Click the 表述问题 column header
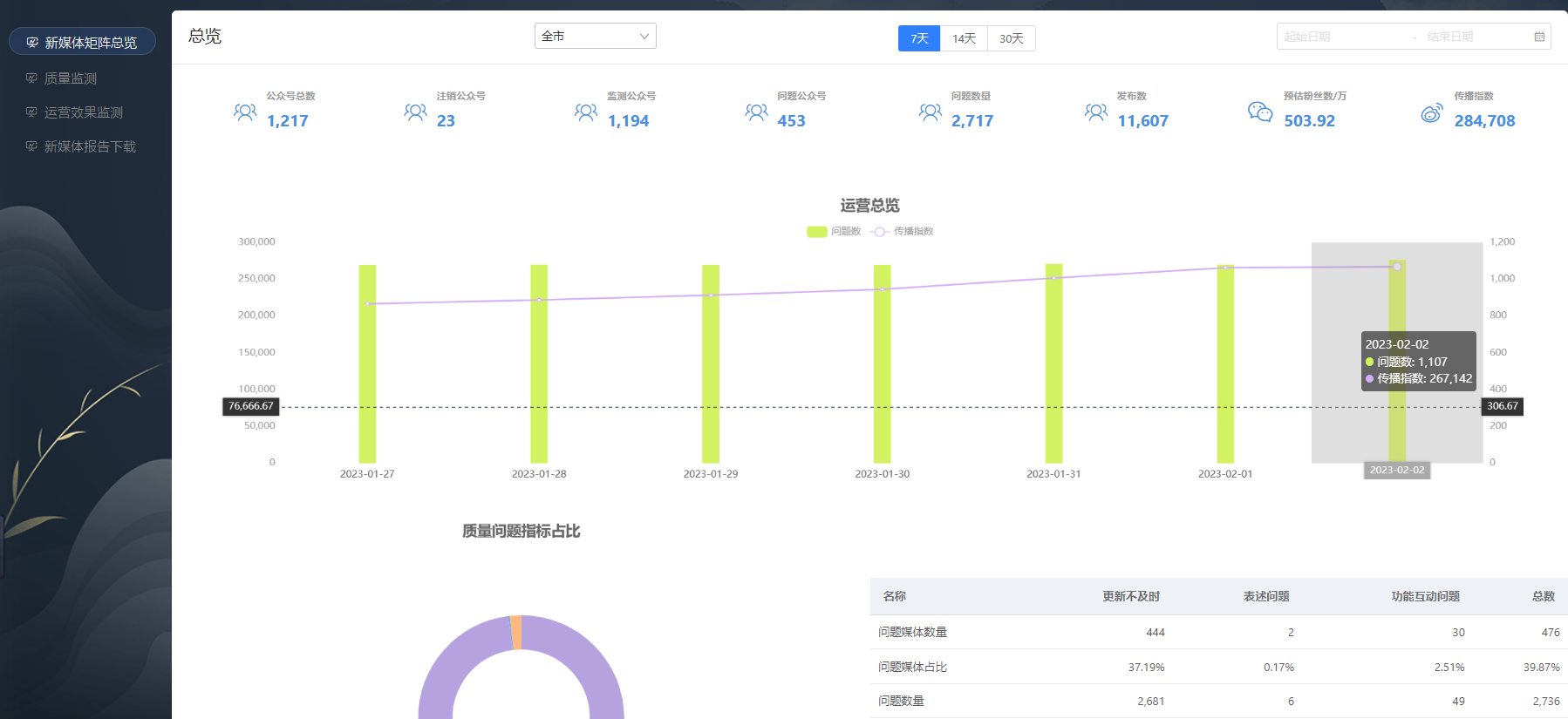Viewport: 1568px width, 719px height. tap(1266, 596)
